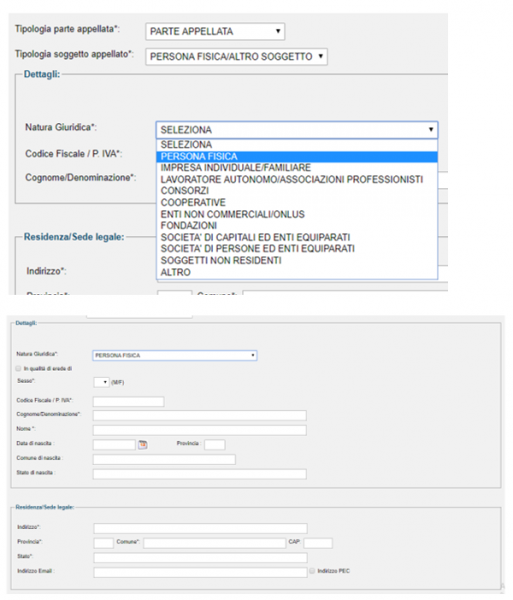The width and height of the screenshot is (513, 600).
Task: Click the CAP input field
Action: (318, 543)
